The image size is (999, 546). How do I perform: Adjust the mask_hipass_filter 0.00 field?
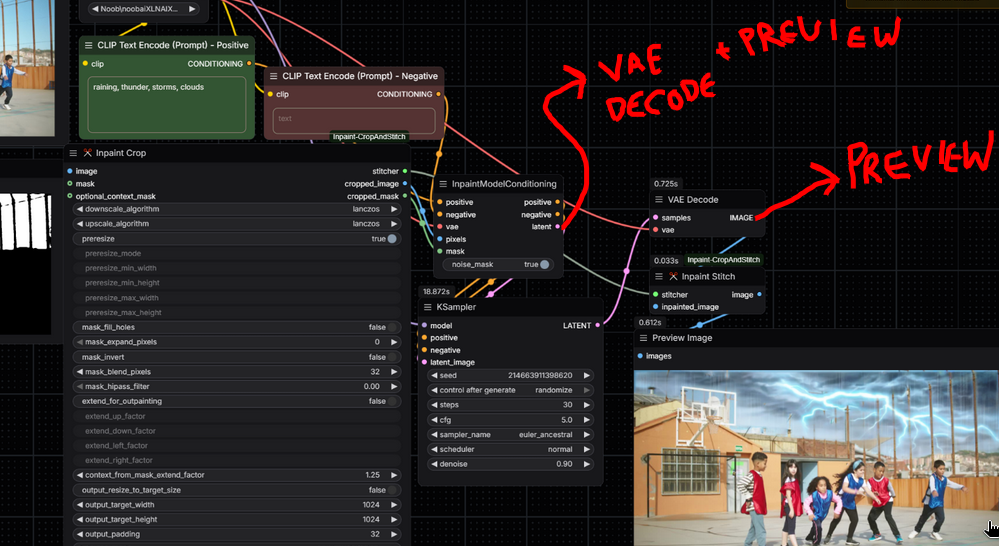pos(237,387)
